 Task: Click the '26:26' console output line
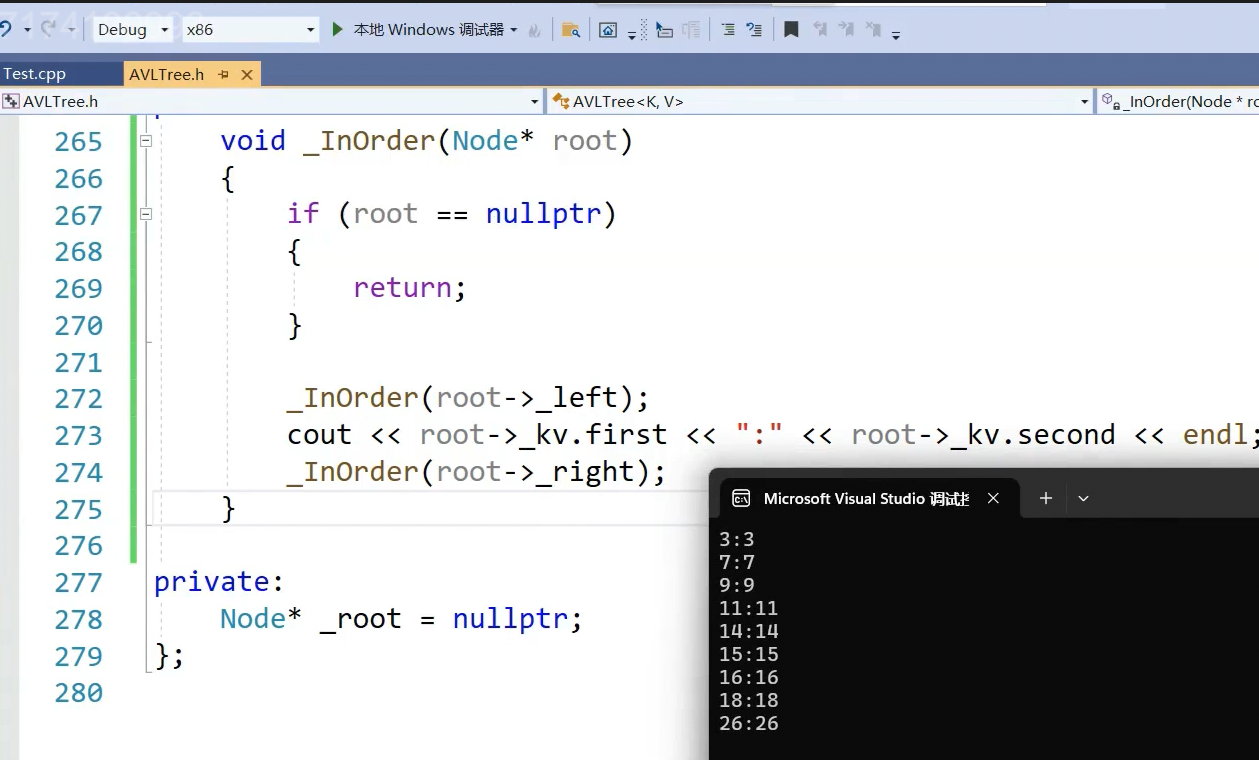point(748,723)
